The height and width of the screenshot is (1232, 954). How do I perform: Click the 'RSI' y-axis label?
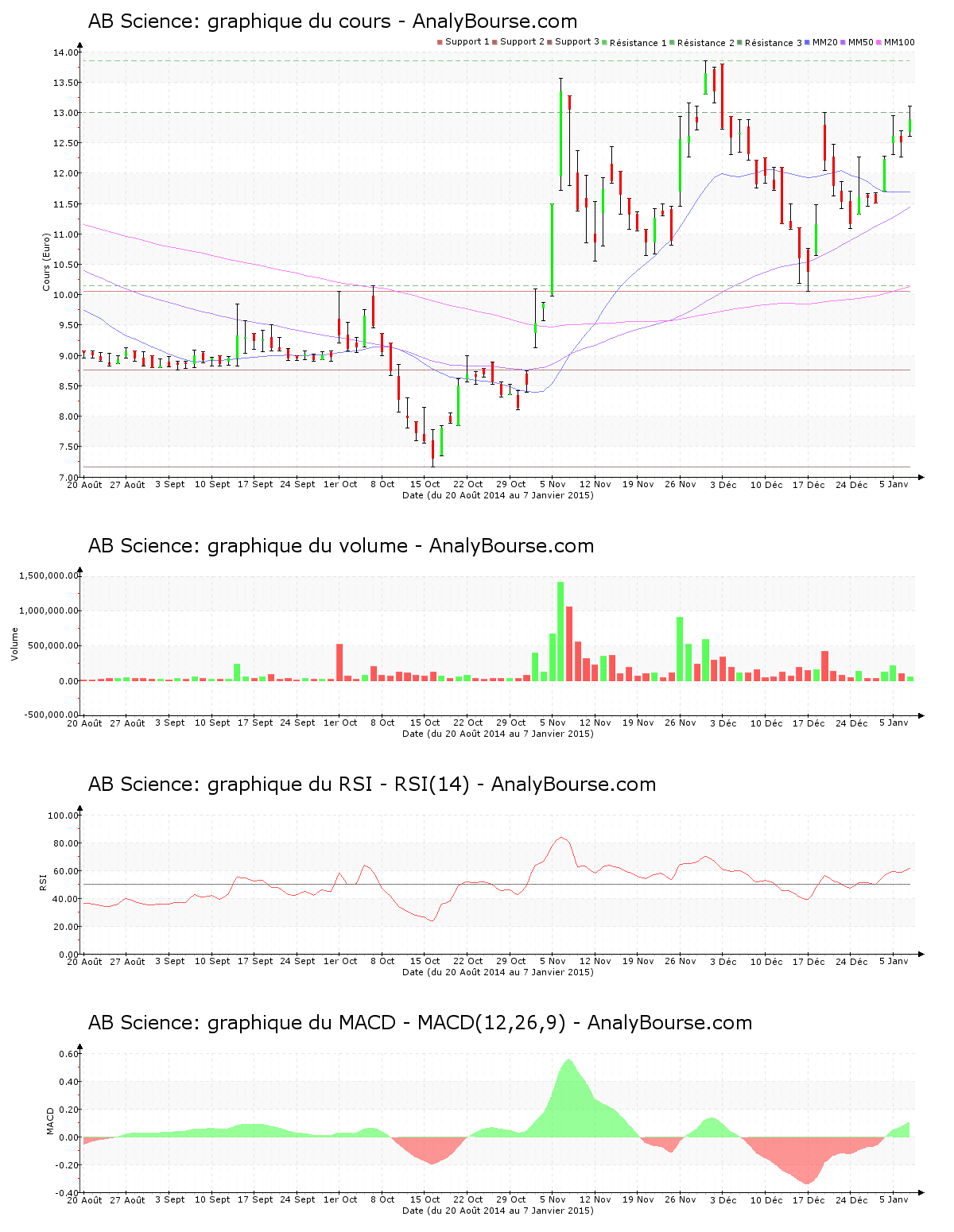pos(43,881)
